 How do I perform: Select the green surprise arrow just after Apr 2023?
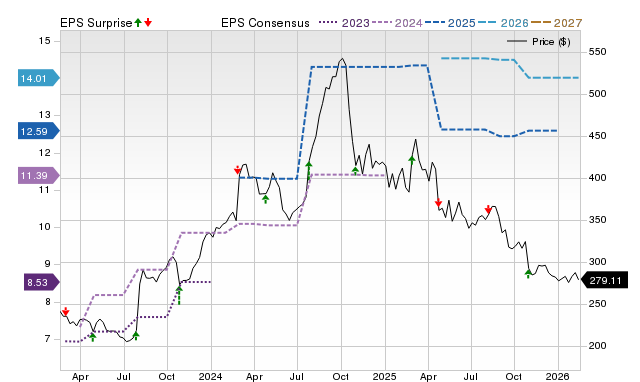click(x=93, y=337)
